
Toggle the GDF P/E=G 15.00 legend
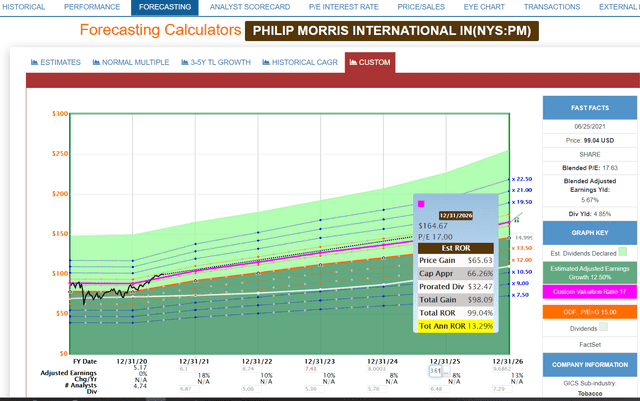(590, 312)
